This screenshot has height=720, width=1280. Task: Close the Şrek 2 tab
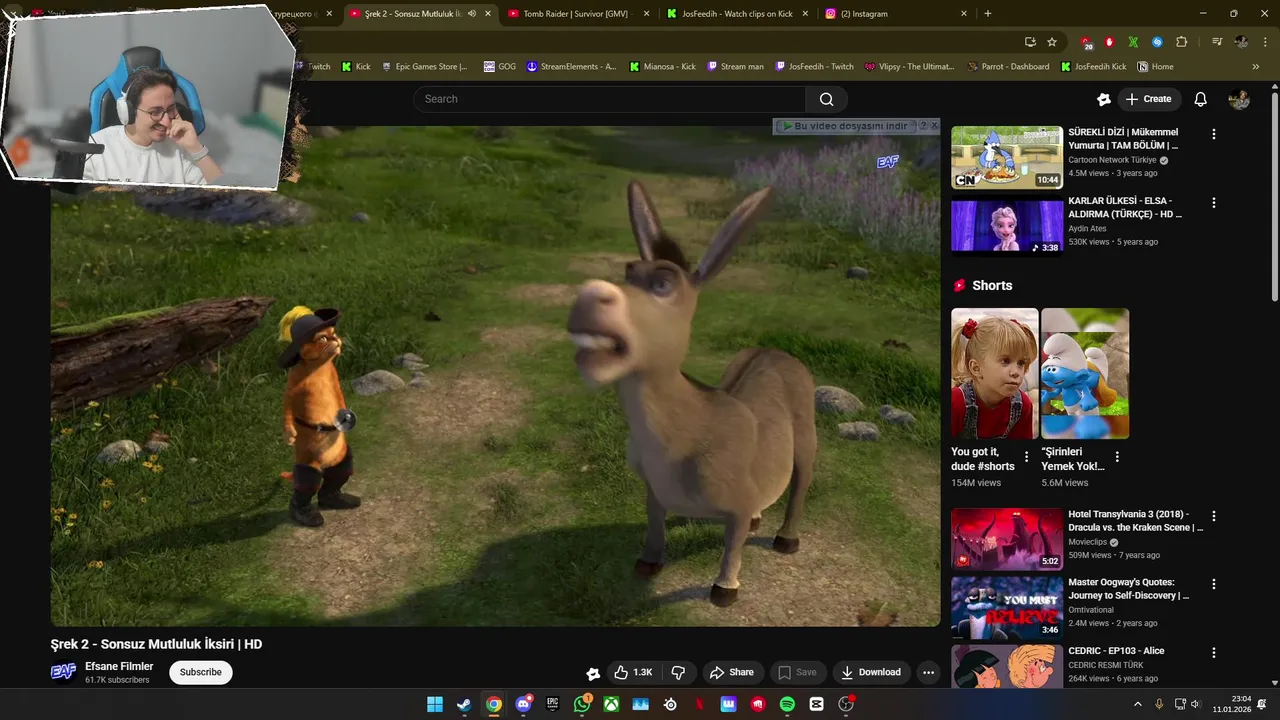(488, 14)
